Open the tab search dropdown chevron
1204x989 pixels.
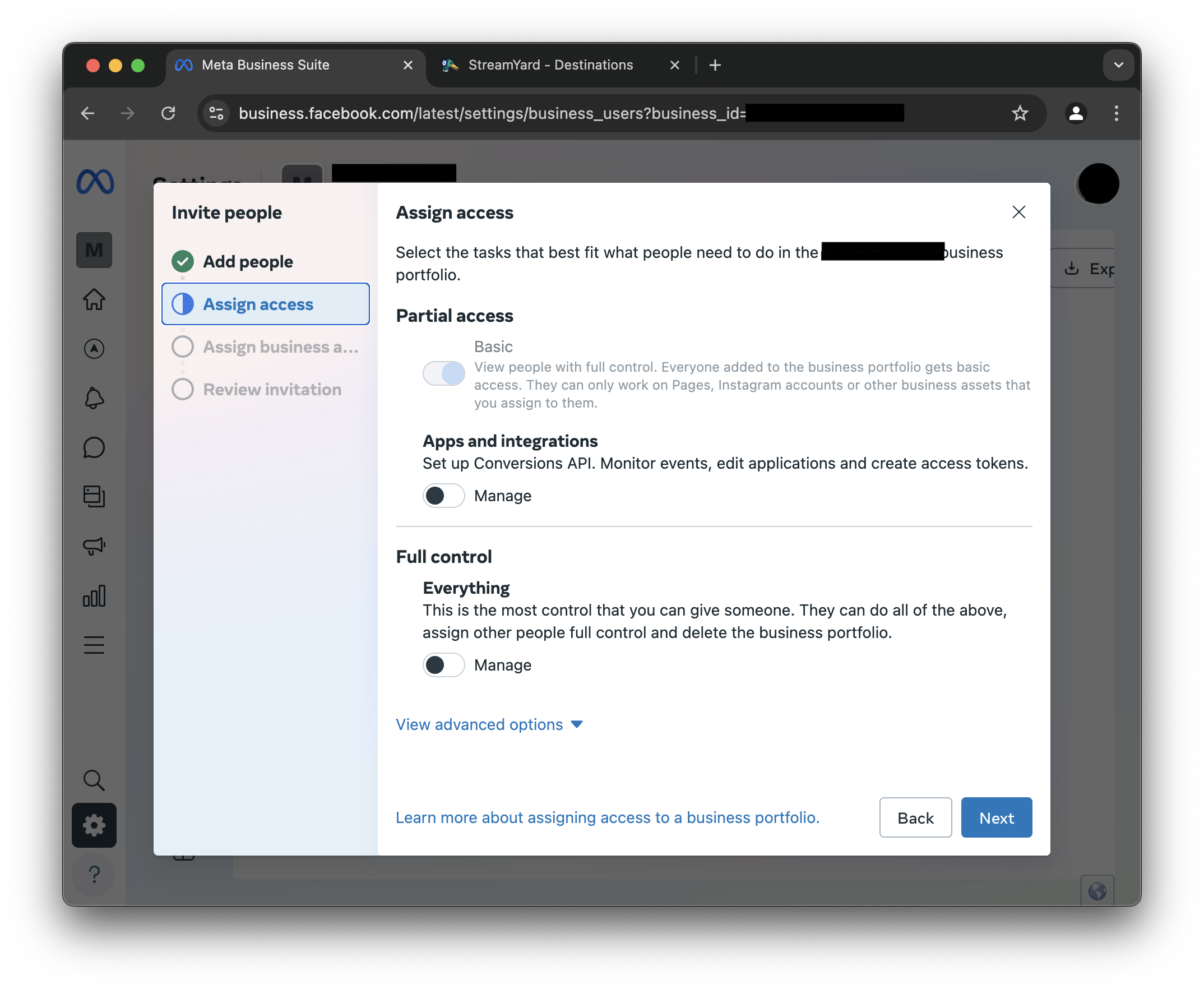coord(1118,65)
